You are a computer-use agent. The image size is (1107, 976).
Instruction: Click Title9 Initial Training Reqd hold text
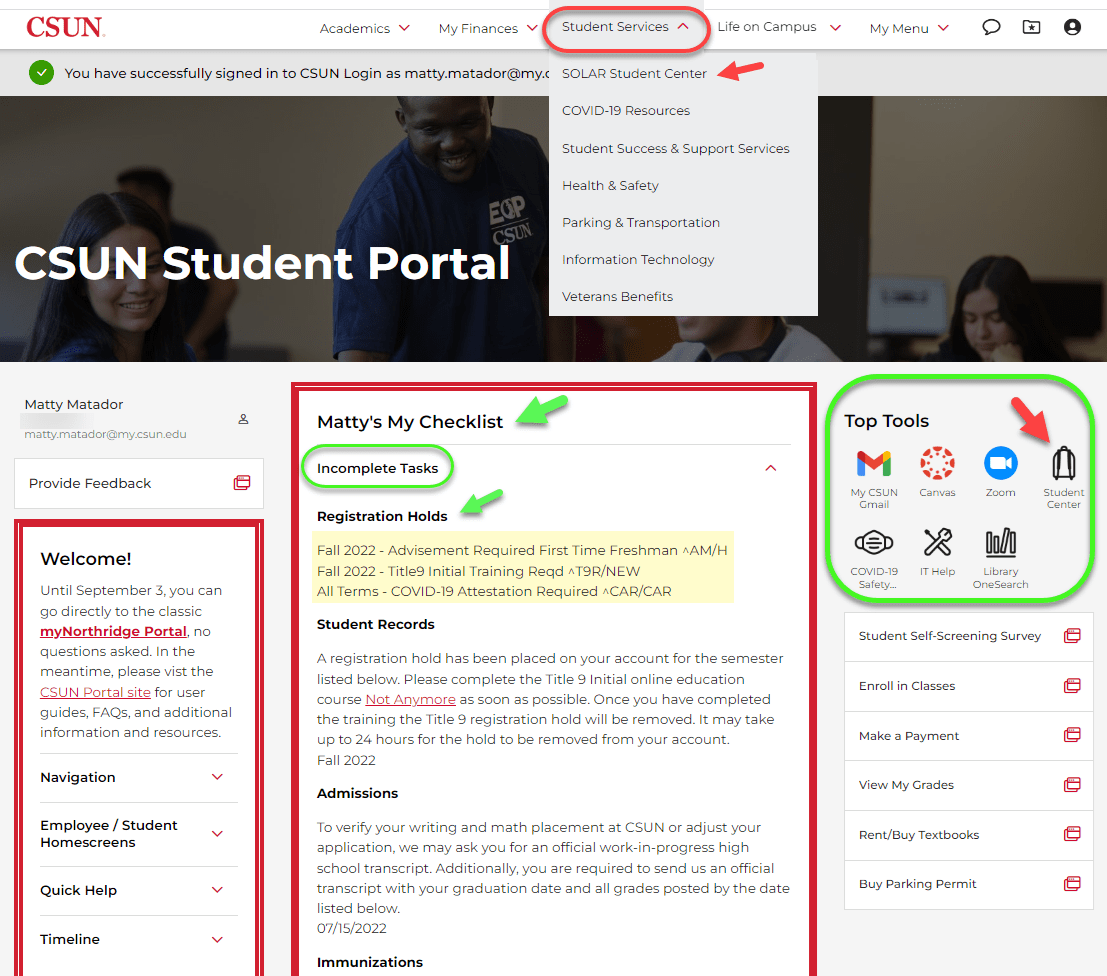coord(478,571)
